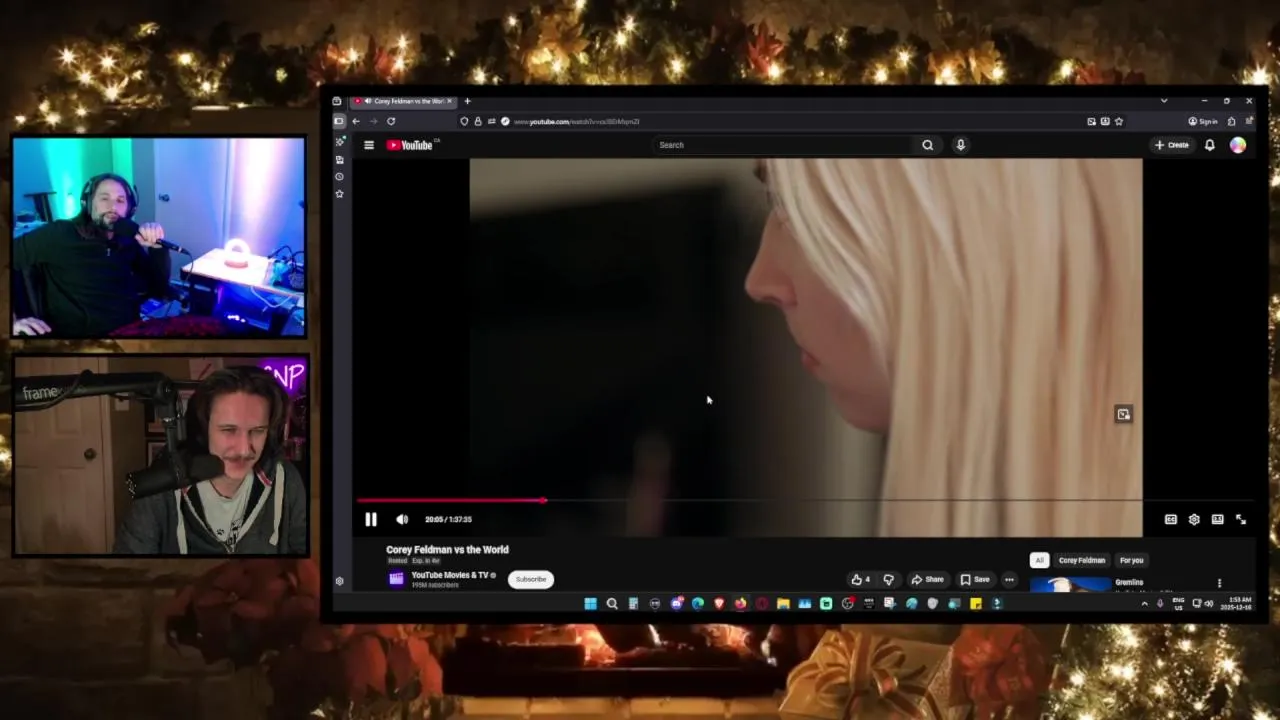
Task: Close the Corey Feldman browser tab
Action: coord(450,101)
